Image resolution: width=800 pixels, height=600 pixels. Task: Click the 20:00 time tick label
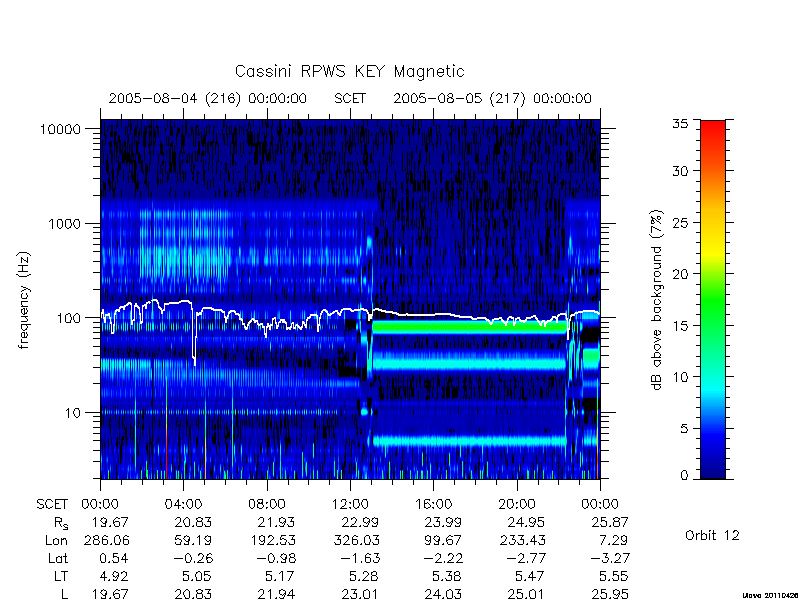coord(517,505)
